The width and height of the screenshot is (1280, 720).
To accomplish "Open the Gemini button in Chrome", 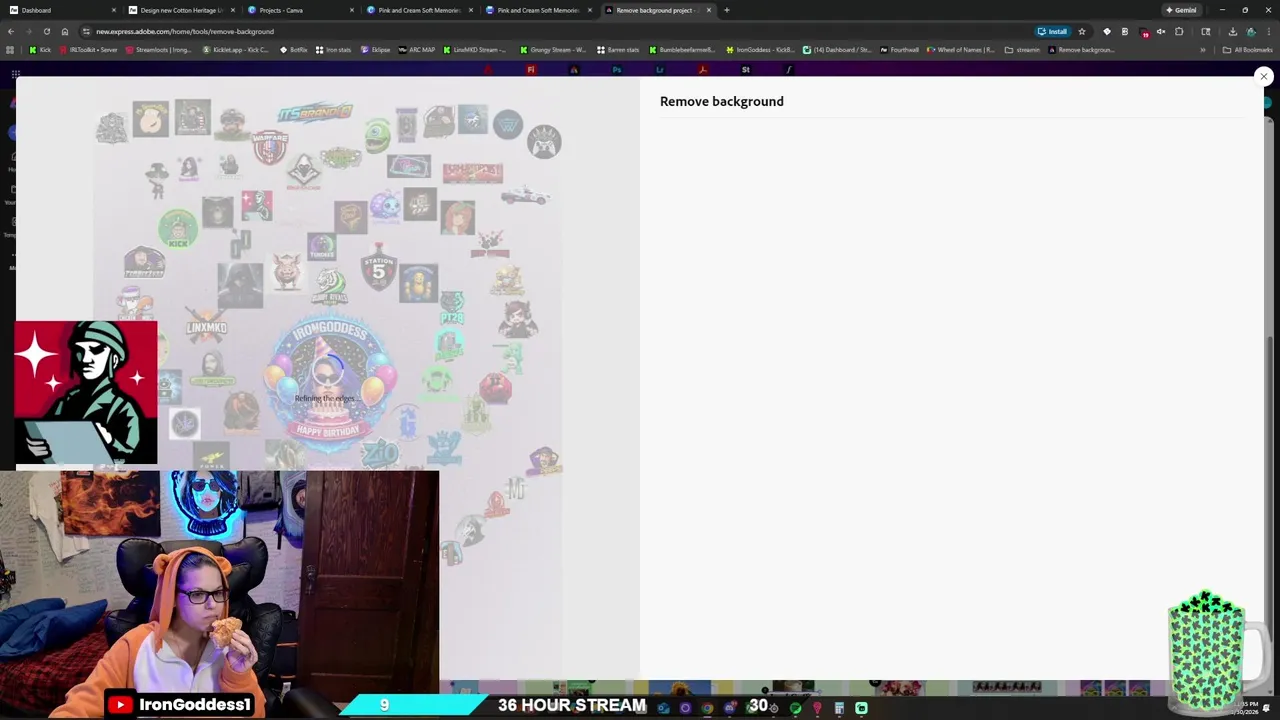I will point(1181,10).
